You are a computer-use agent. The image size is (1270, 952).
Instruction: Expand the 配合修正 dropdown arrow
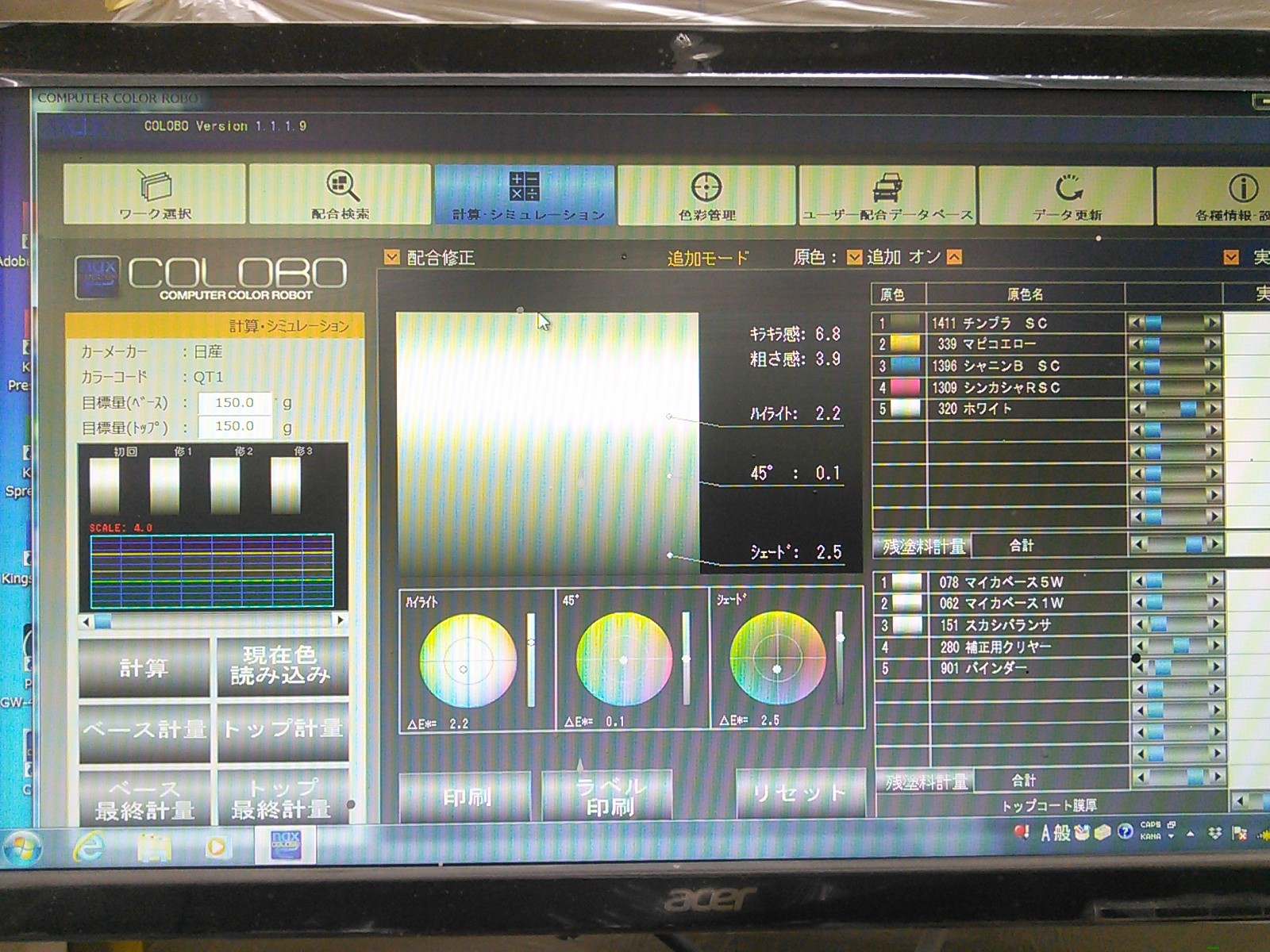point(391,257)
